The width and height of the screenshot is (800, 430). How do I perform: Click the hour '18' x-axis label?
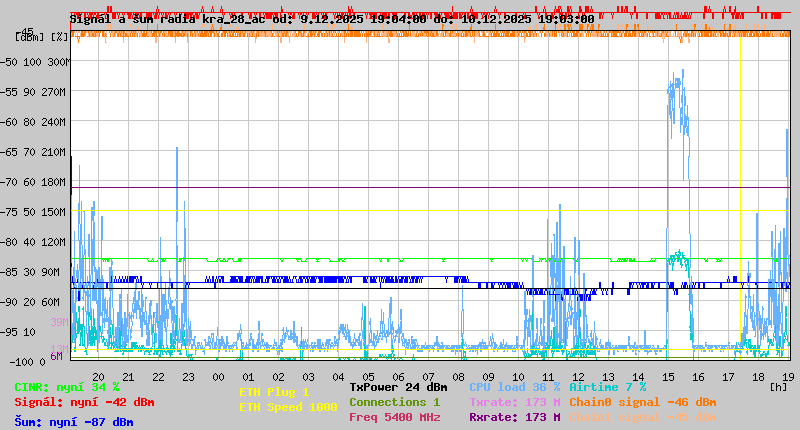759,377
